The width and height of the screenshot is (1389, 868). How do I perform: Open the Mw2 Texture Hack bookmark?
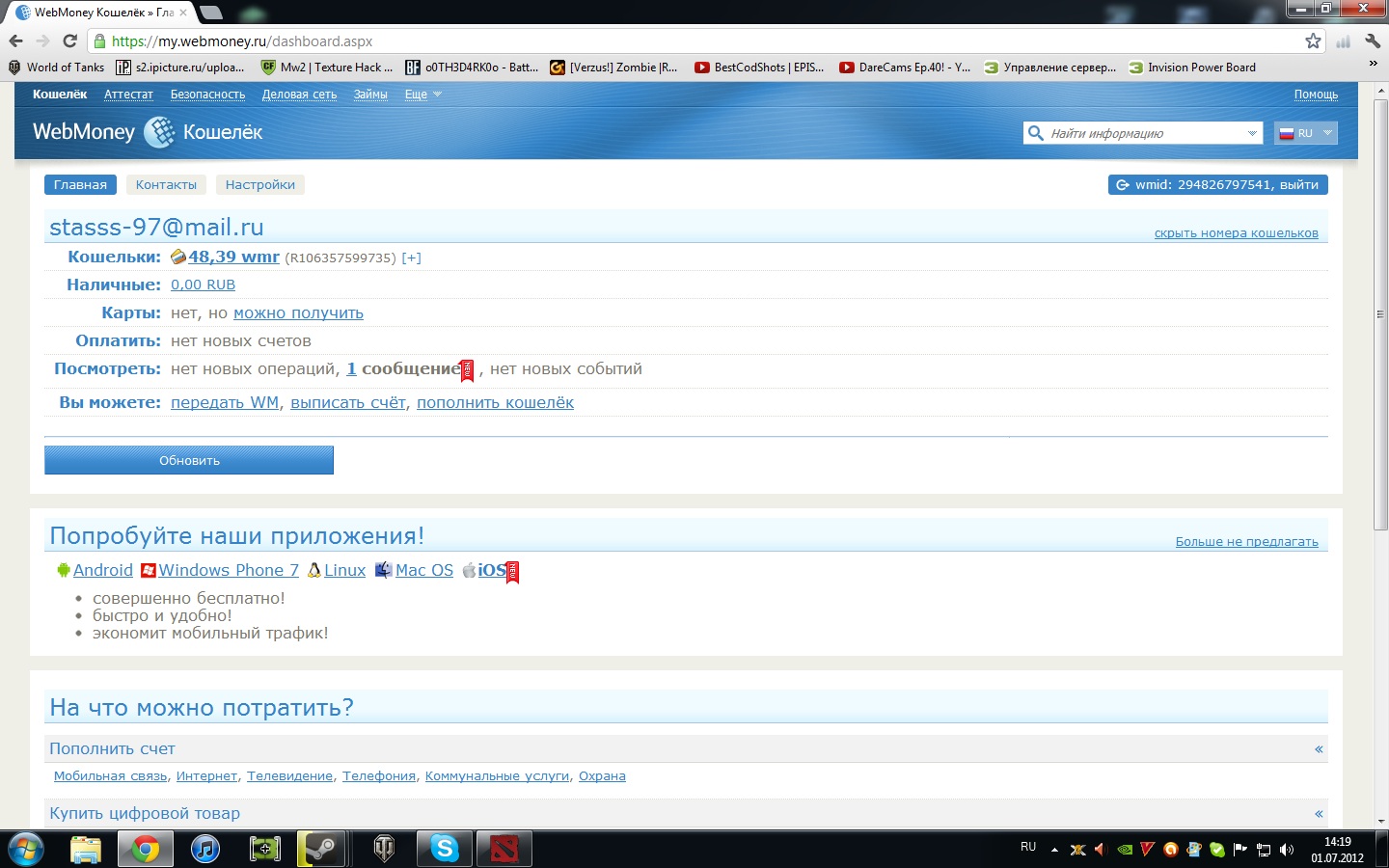[x=327, y=68]
